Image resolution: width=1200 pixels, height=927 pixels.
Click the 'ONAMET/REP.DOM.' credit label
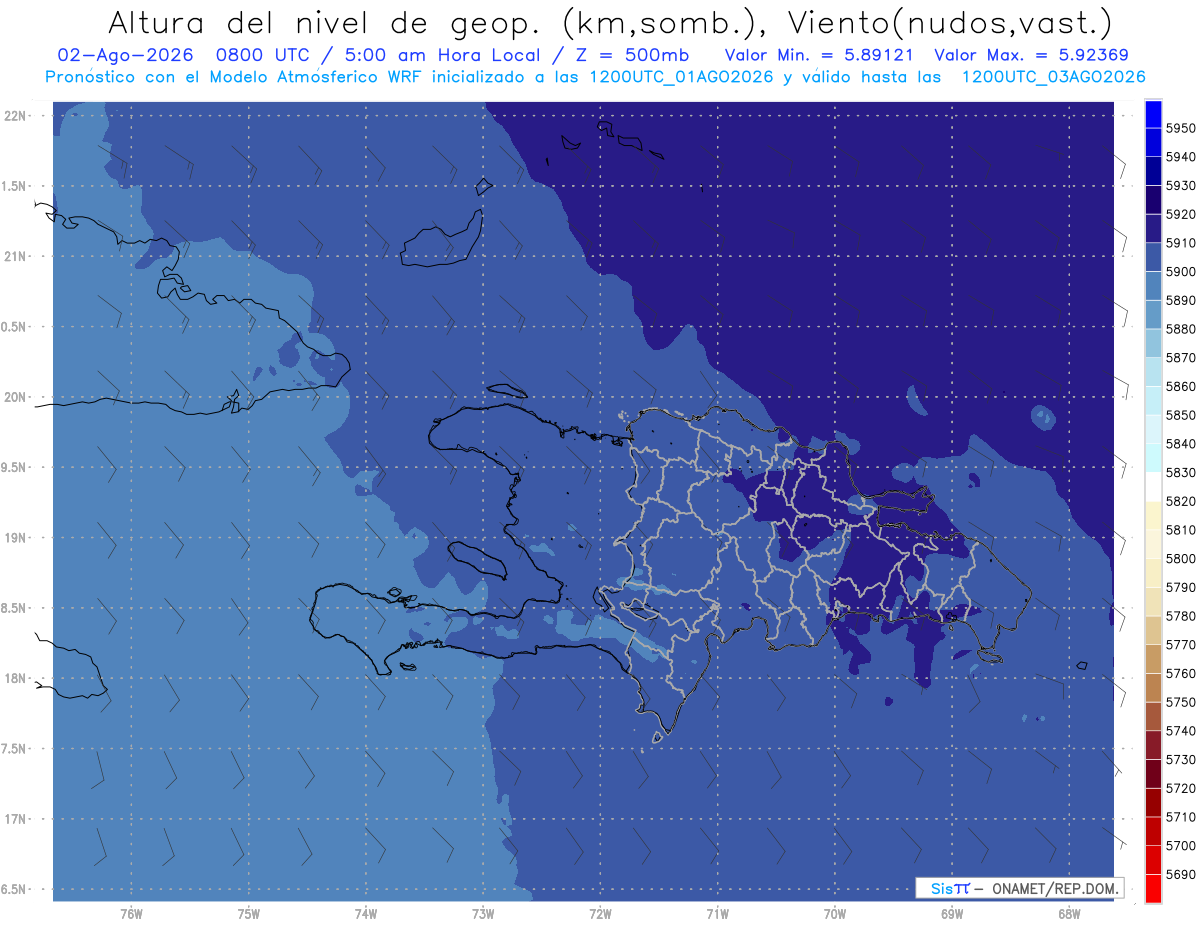point(1056,888)
